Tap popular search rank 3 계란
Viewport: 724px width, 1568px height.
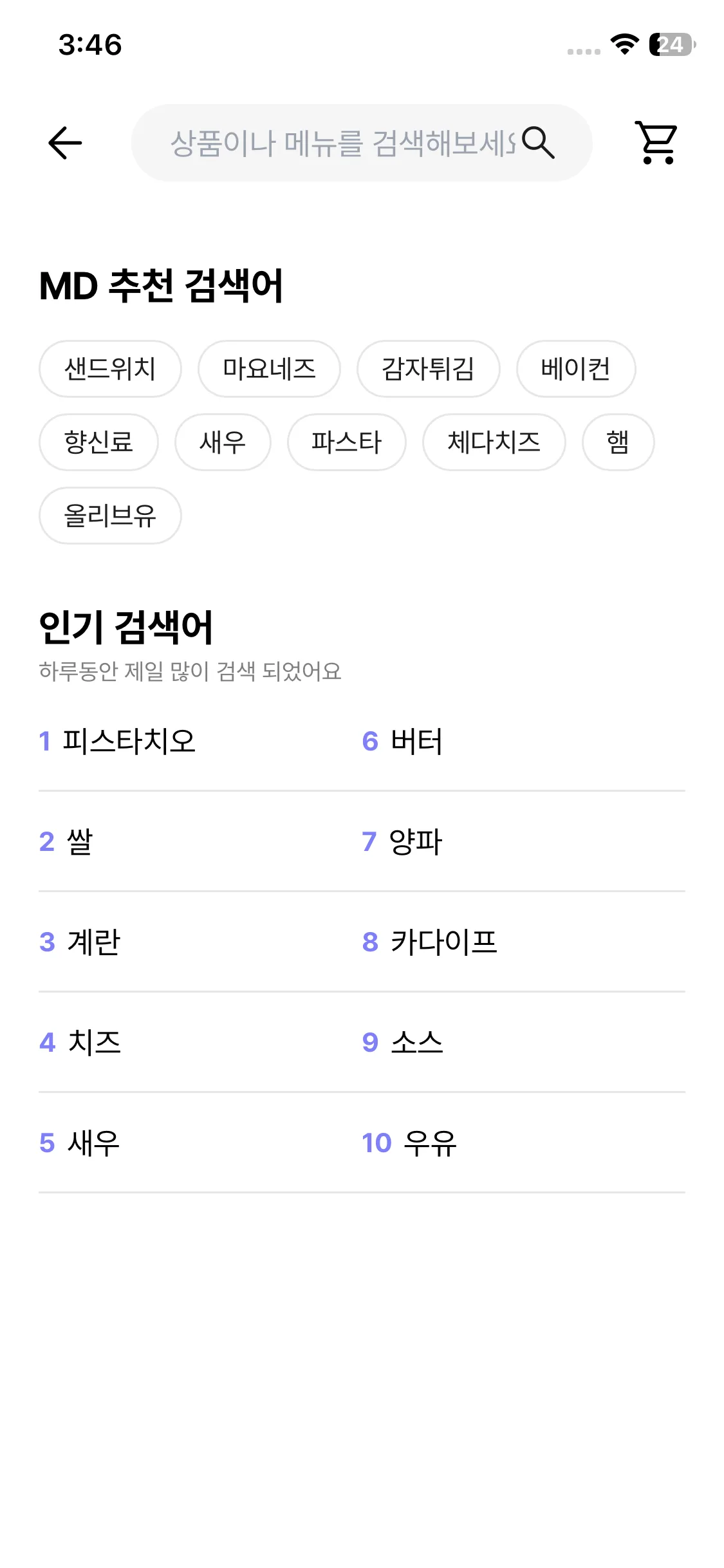click(x=93, y=942)
